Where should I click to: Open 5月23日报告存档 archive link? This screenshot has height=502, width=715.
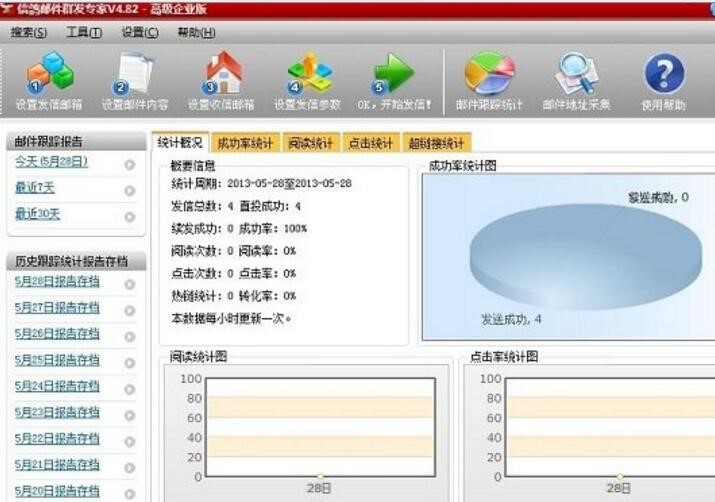57,413
